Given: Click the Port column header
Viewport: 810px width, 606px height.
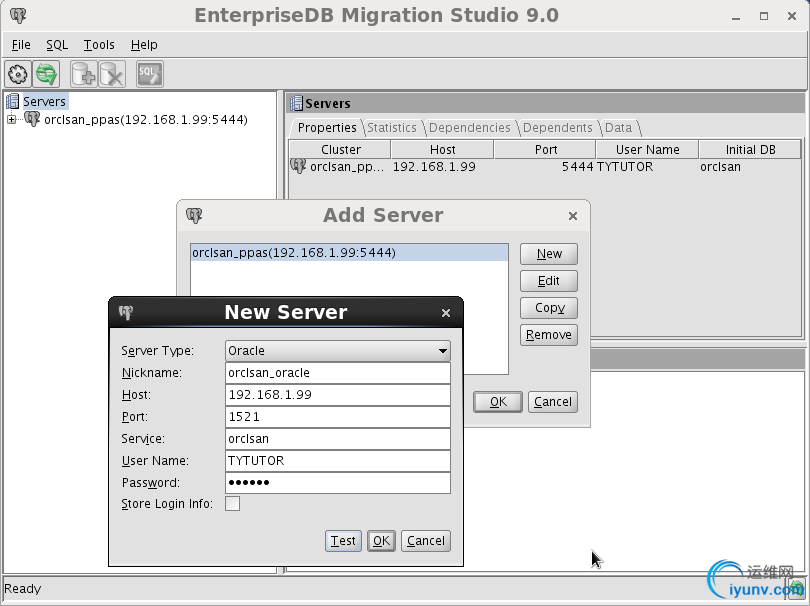Looking at the screenshot, I should point(546,150).
